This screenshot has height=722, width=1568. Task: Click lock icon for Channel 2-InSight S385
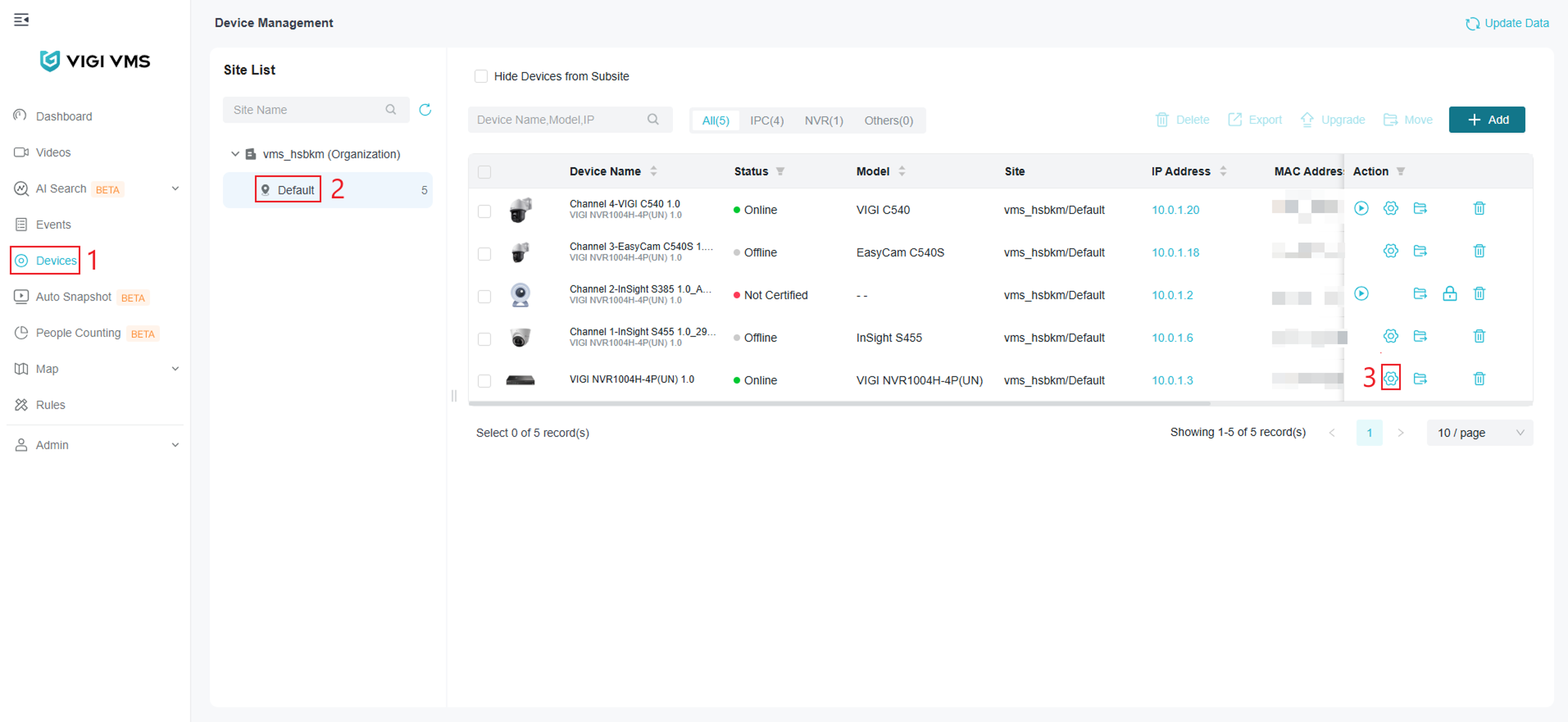click(1450, 293)
